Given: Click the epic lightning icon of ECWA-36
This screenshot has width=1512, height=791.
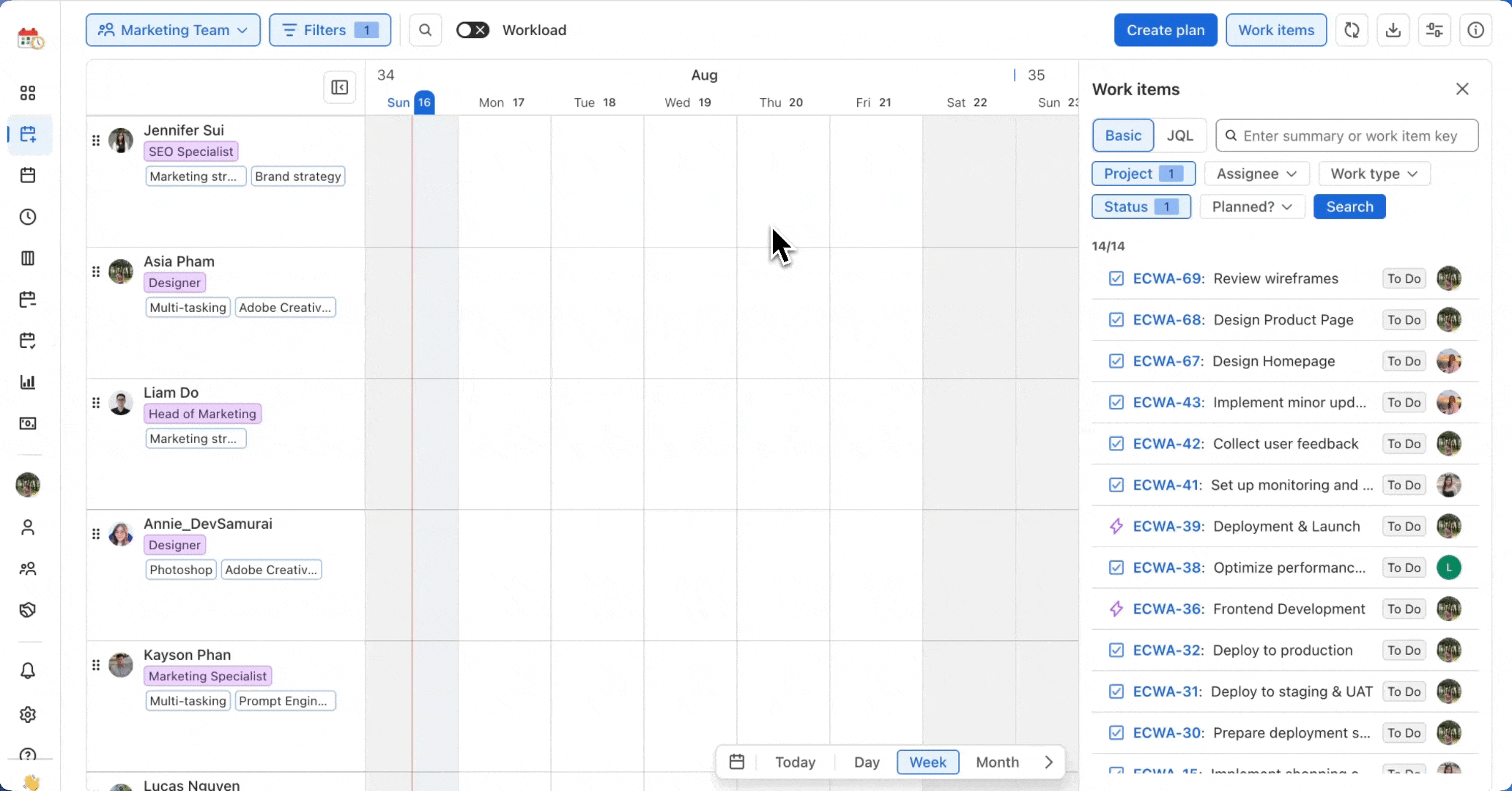Looking at the screenshot, I should click(x=1116, y=609).
